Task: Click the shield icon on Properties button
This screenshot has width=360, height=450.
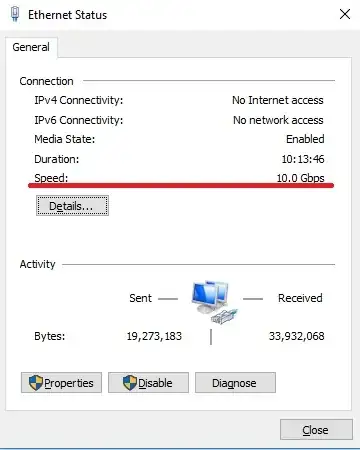Action: point(36,383)
